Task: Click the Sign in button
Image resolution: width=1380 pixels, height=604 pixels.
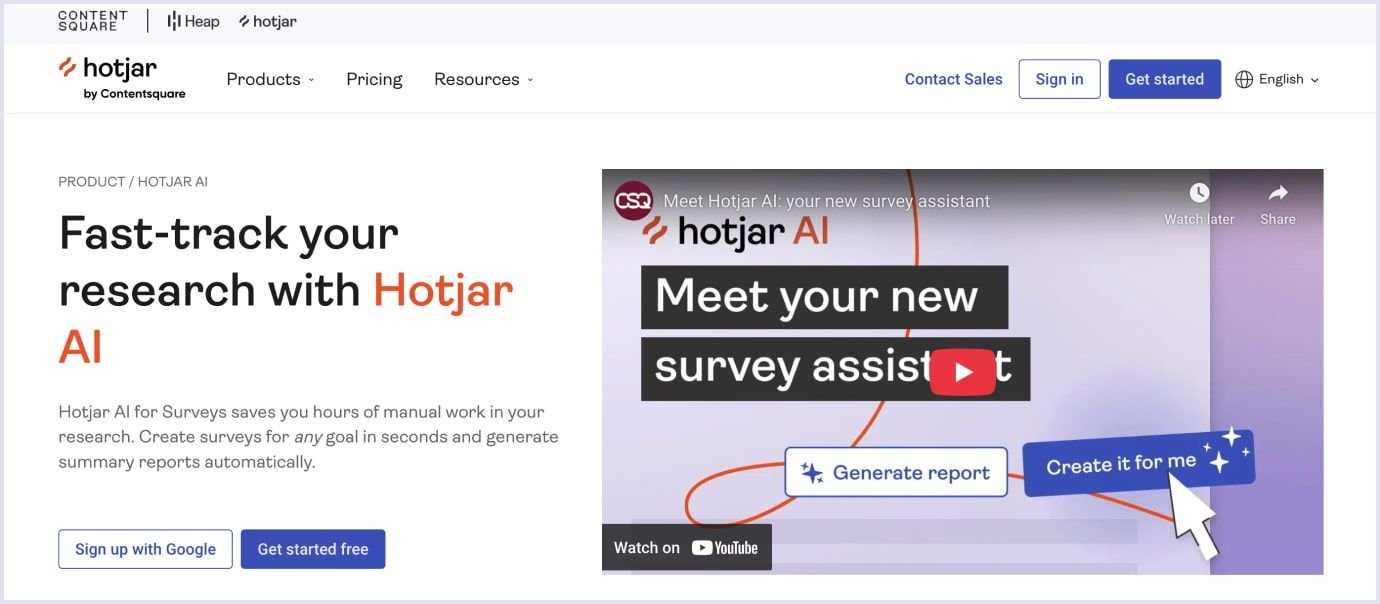Action: click(x=1059, y=78)
